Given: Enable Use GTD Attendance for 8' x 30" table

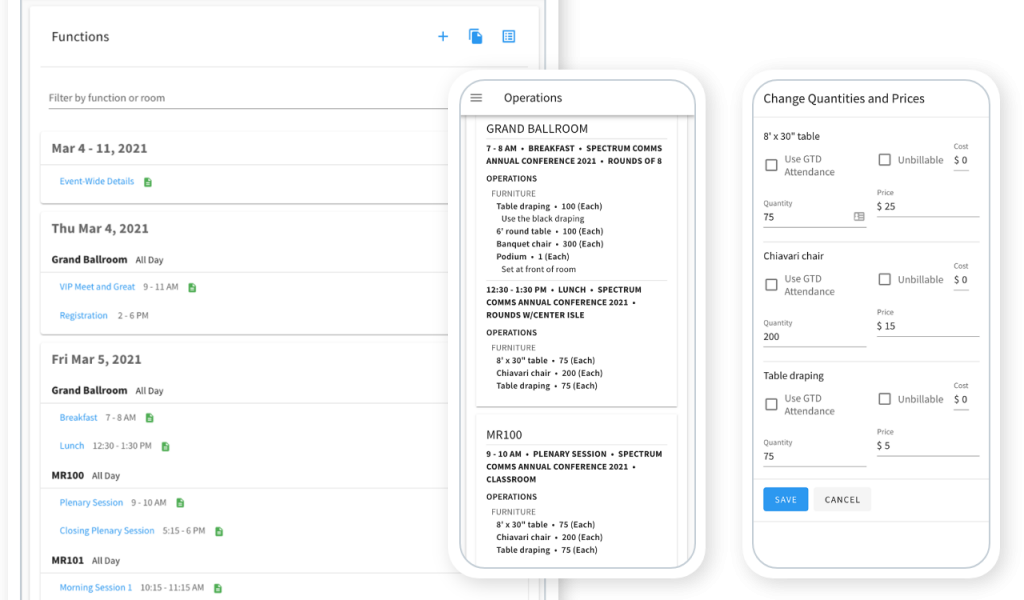Looking at the screenshot, I should (x=771, y=165).
